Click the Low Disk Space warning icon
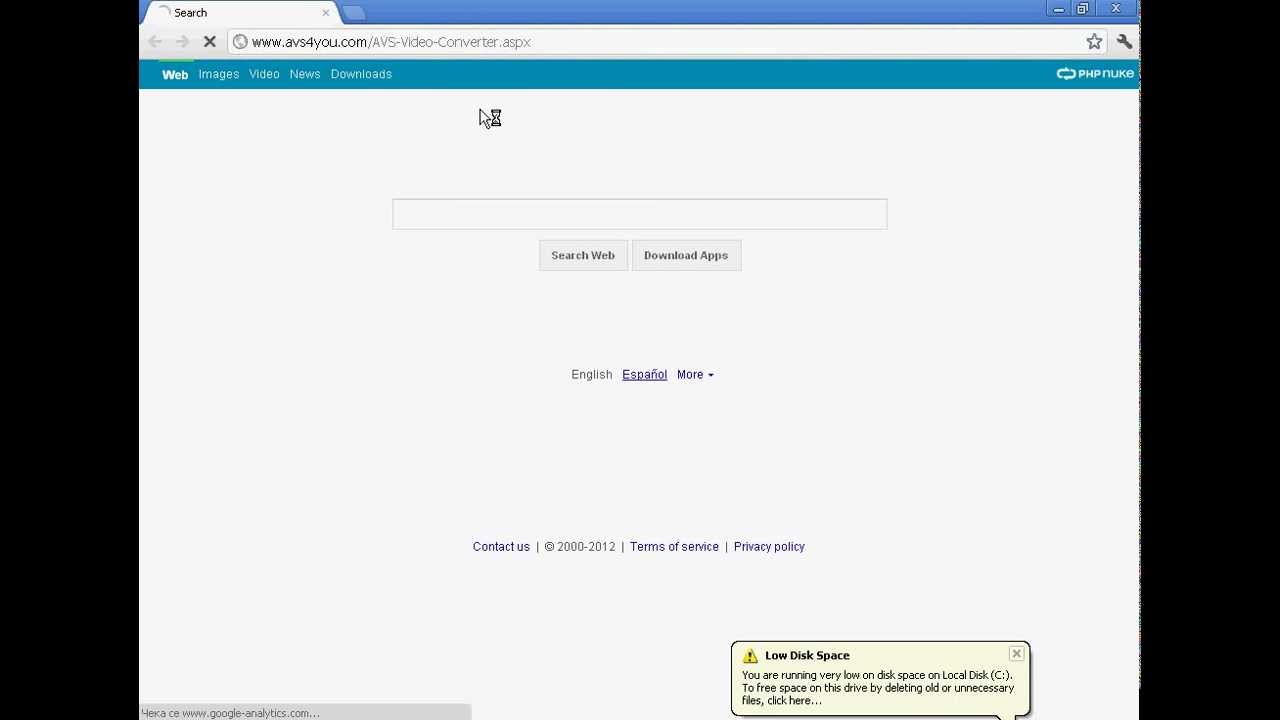The height and width of the screenshot is (720, 1280). (750, 656)
